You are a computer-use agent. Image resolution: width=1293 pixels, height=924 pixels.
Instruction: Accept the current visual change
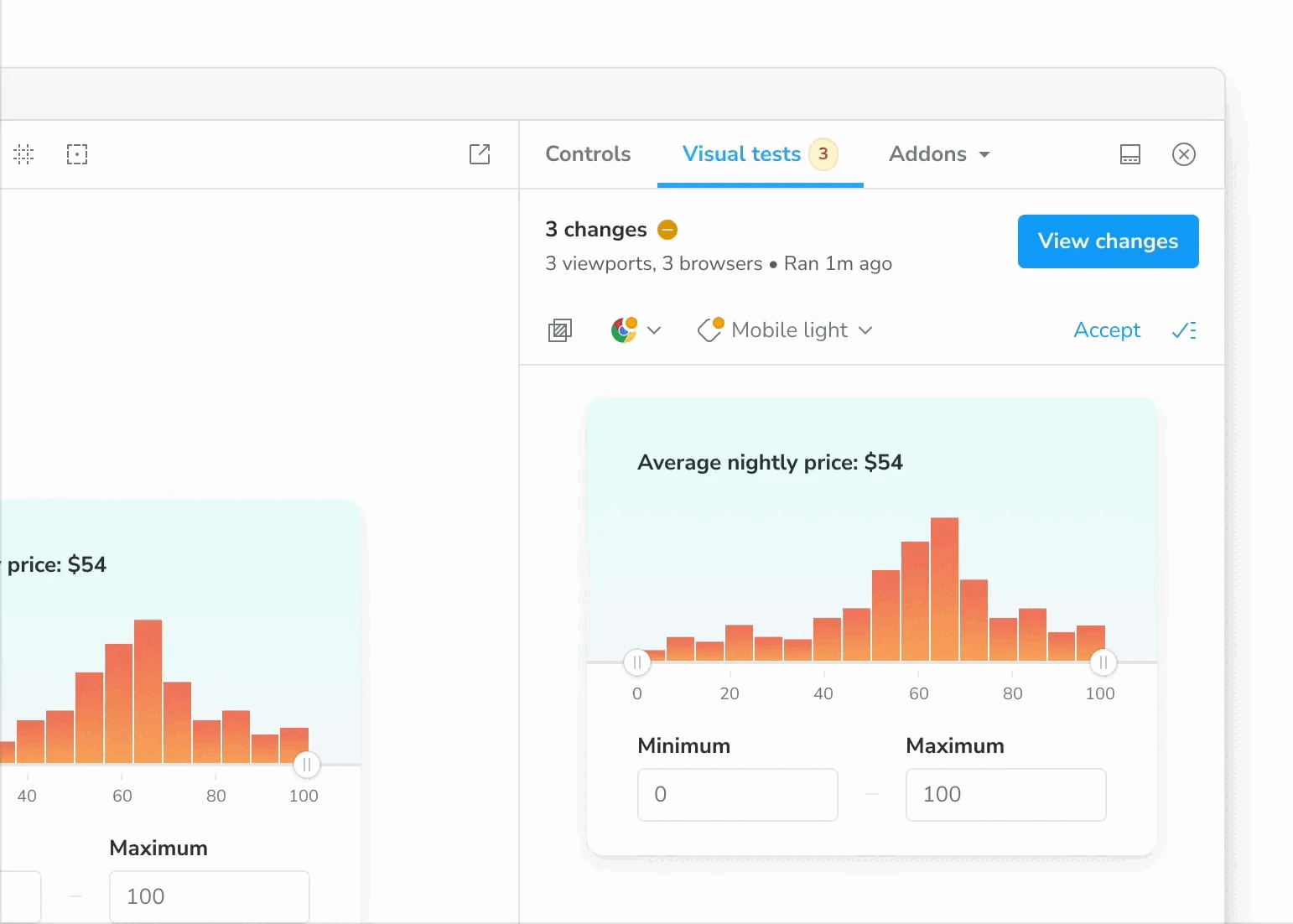point(1106,330)
